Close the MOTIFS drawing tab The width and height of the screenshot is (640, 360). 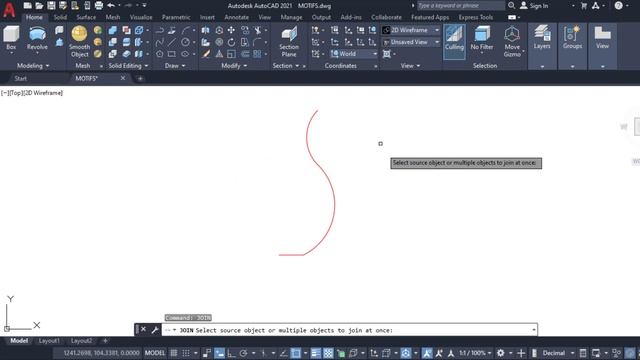(123, 78)
